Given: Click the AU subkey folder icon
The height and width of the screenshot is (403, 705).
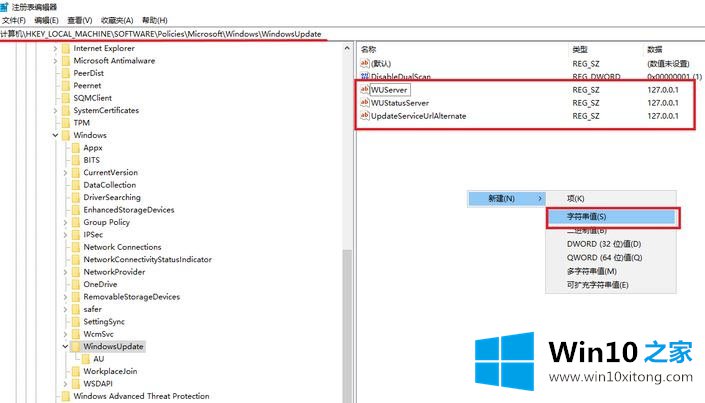Looking at the screenshot, I should [x=86, y=359].
